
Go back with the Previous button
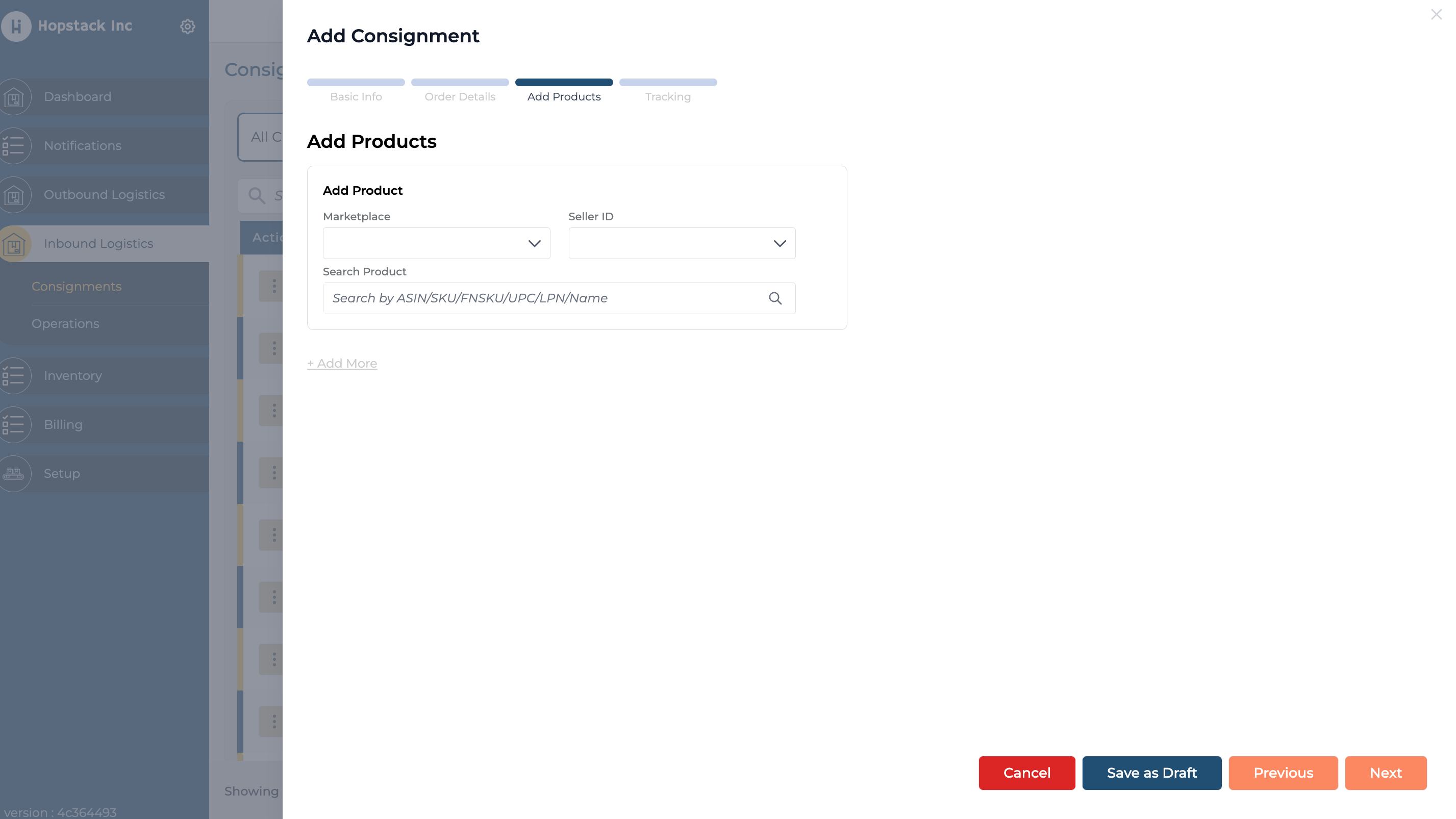tap(1283, 773)
